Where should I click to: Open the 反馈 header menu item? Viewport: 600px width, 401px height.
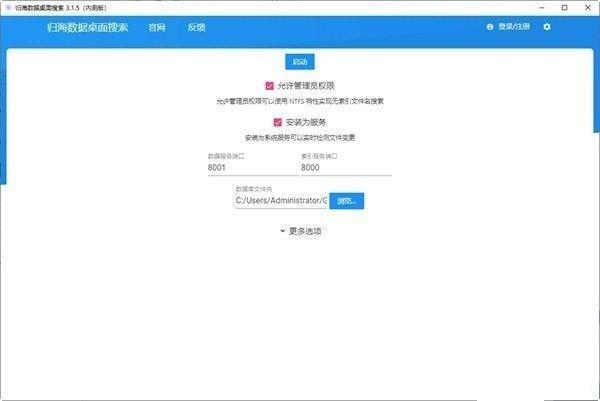196,27
